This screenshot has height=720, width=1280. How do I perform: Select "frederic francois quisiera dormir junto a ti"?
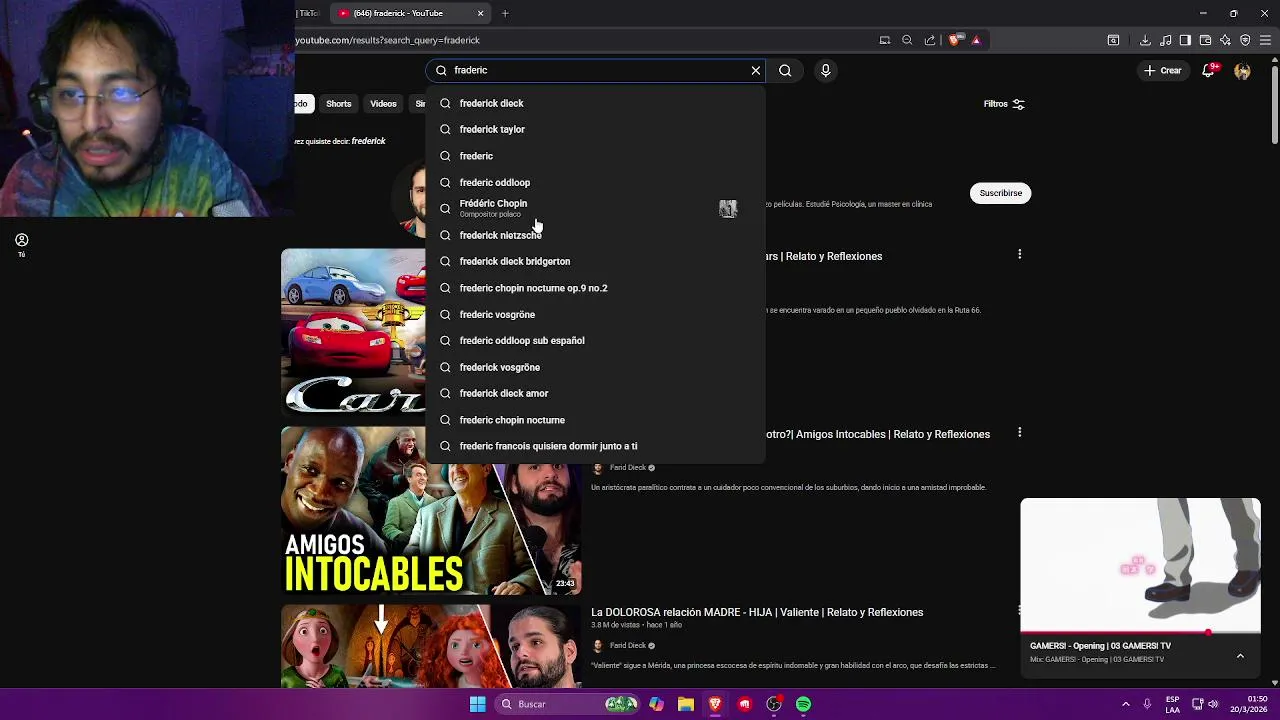pos(596,446)
